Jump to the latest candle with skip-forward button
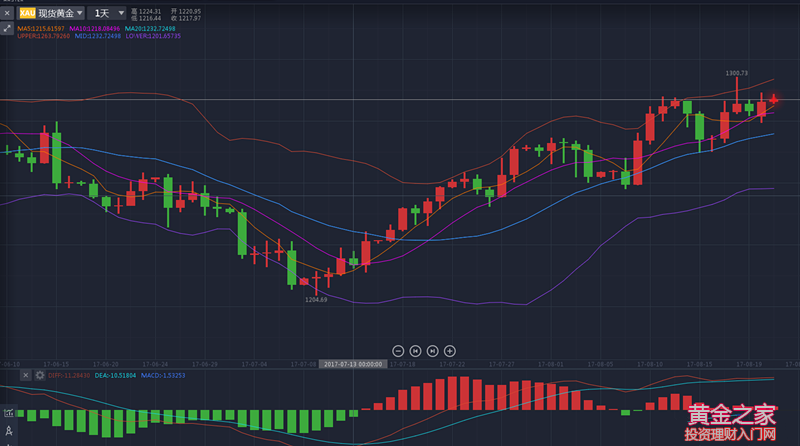The image size is (800, 446). tap(432, 351)
